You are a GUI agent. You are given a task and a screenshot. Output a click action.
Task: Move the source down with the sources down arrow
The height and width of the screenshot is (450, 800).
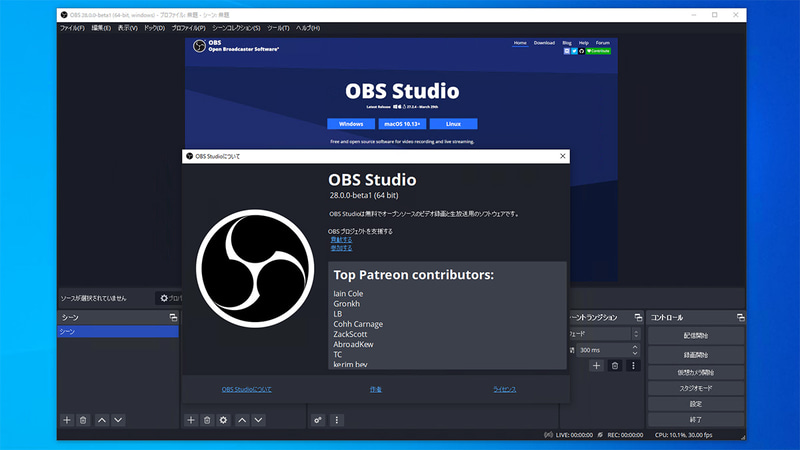pos(259,420)
